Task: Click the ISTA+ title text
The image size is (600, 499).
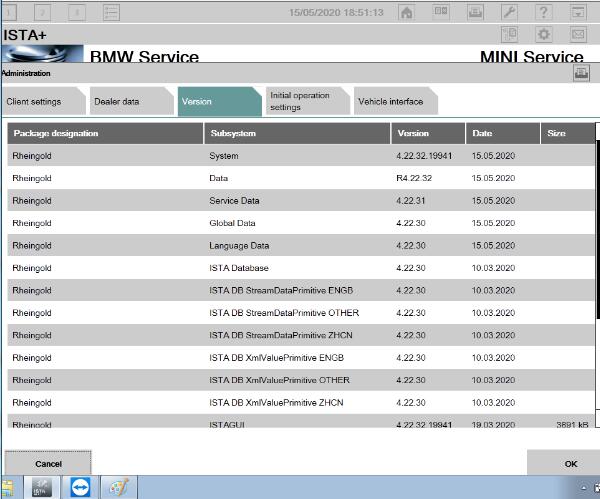Action: click(25, 35)
